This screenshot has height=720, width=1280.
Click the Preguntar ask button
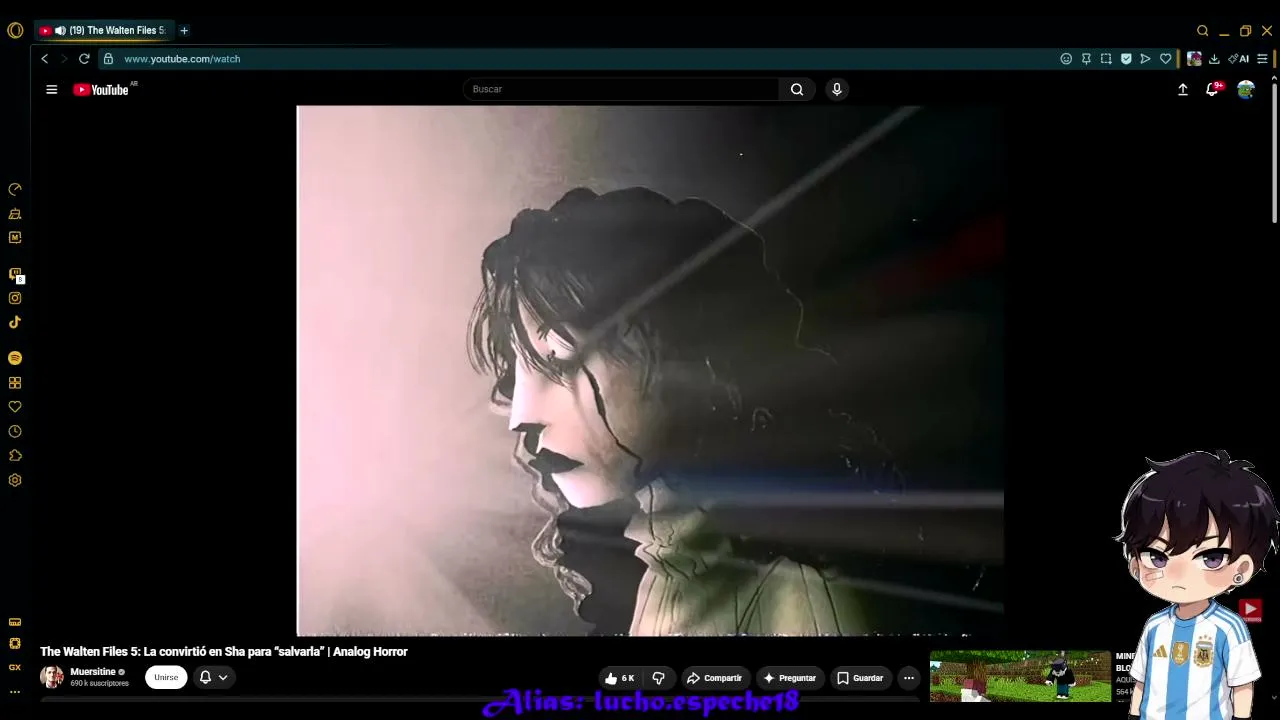click(790, 678)
